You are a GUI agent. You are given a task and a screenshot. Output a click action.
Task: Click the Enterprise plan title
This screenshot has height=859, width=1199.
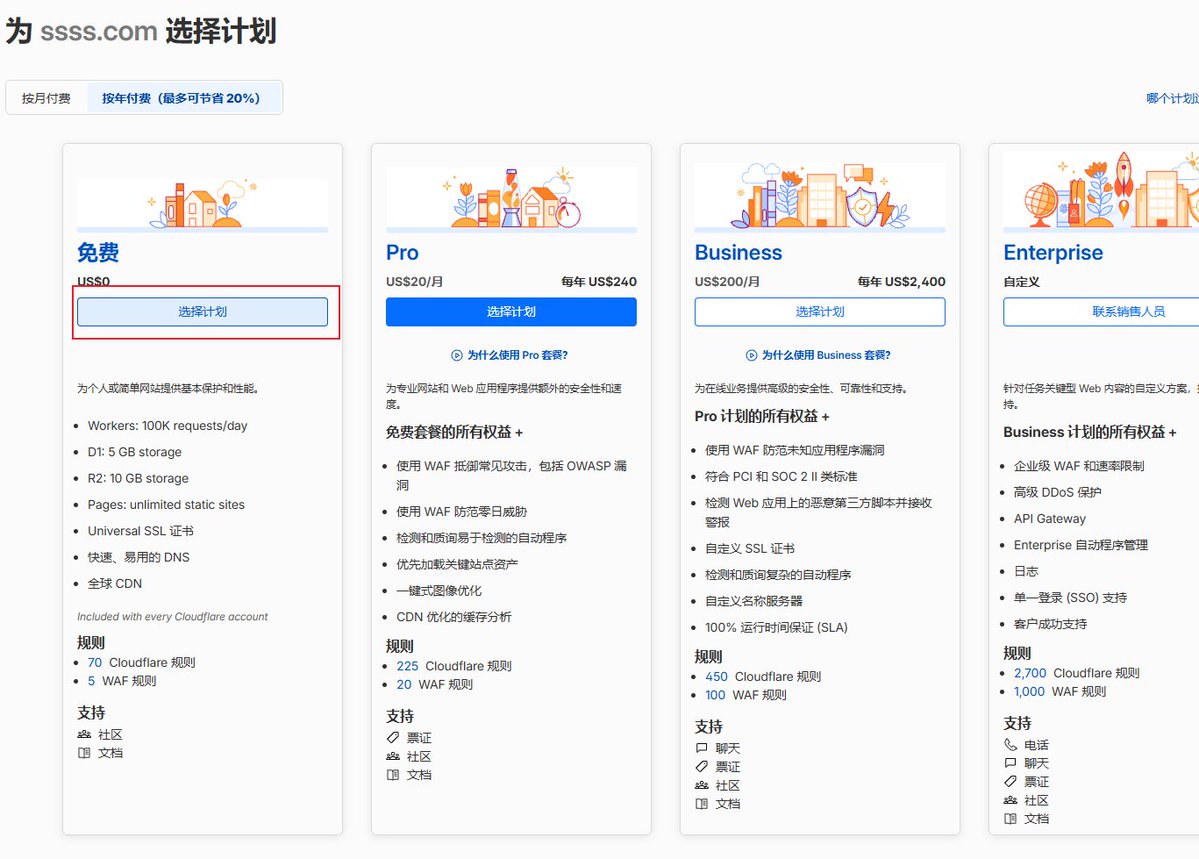[1053, 252]
